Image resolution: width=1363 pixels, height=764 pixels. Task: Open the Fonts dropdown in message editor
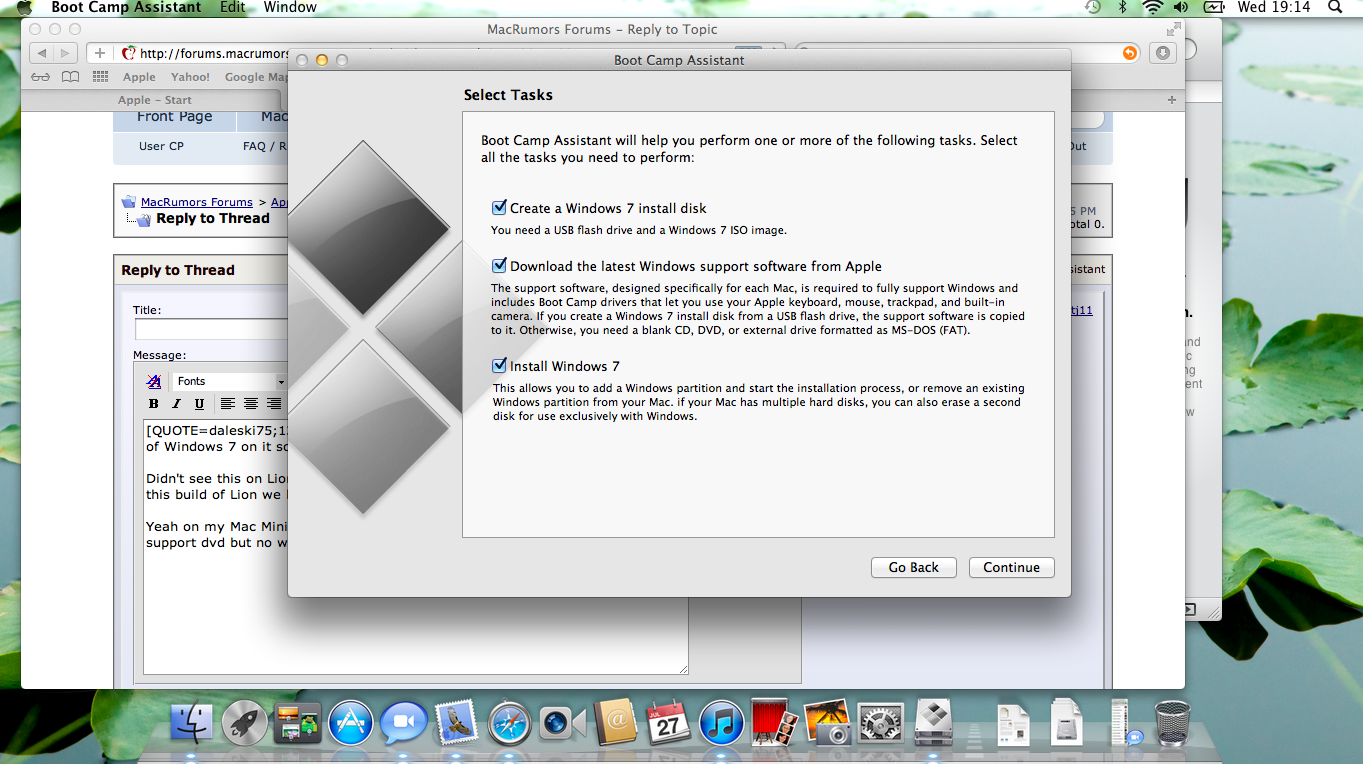(230, 381)
